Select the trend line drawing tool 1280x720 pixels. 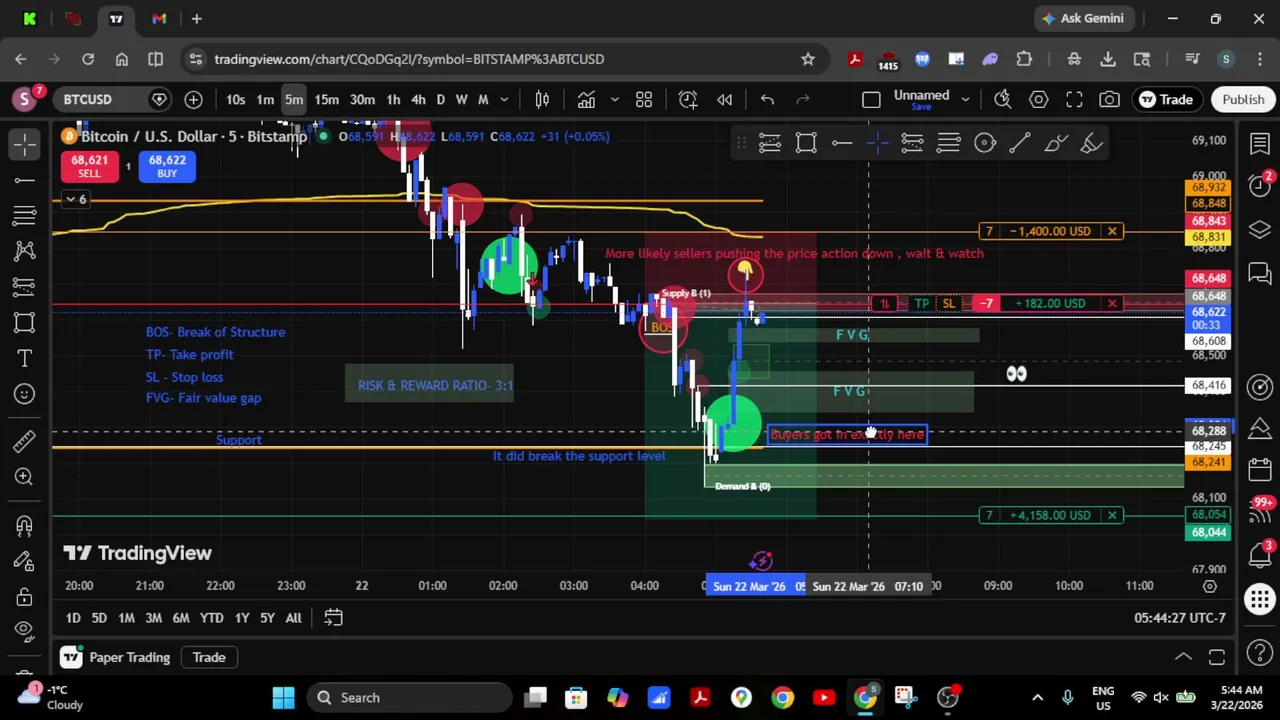[x=25, y=180]
